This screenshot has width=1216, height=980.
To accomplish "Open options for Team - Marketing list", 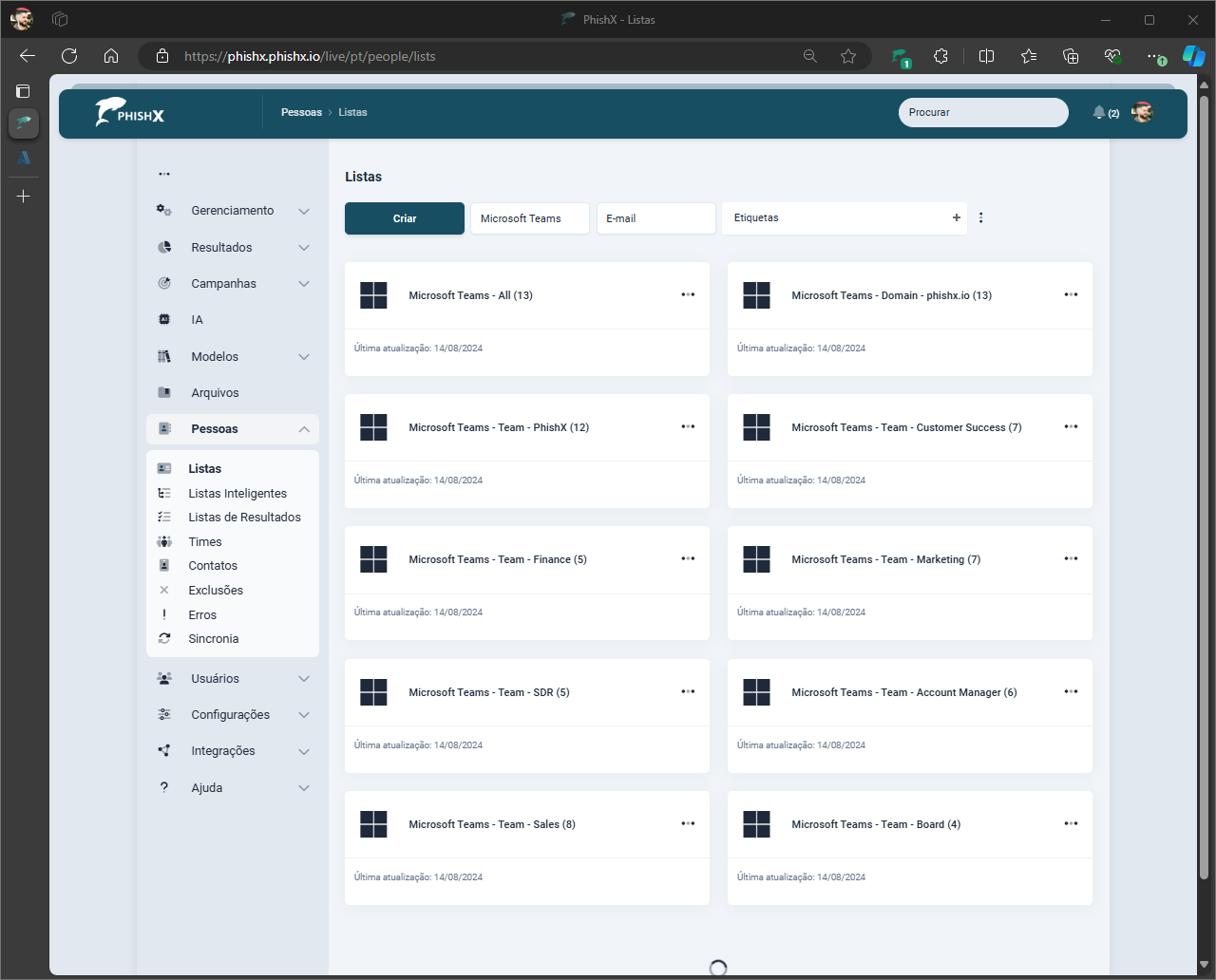I will 1071,558.
